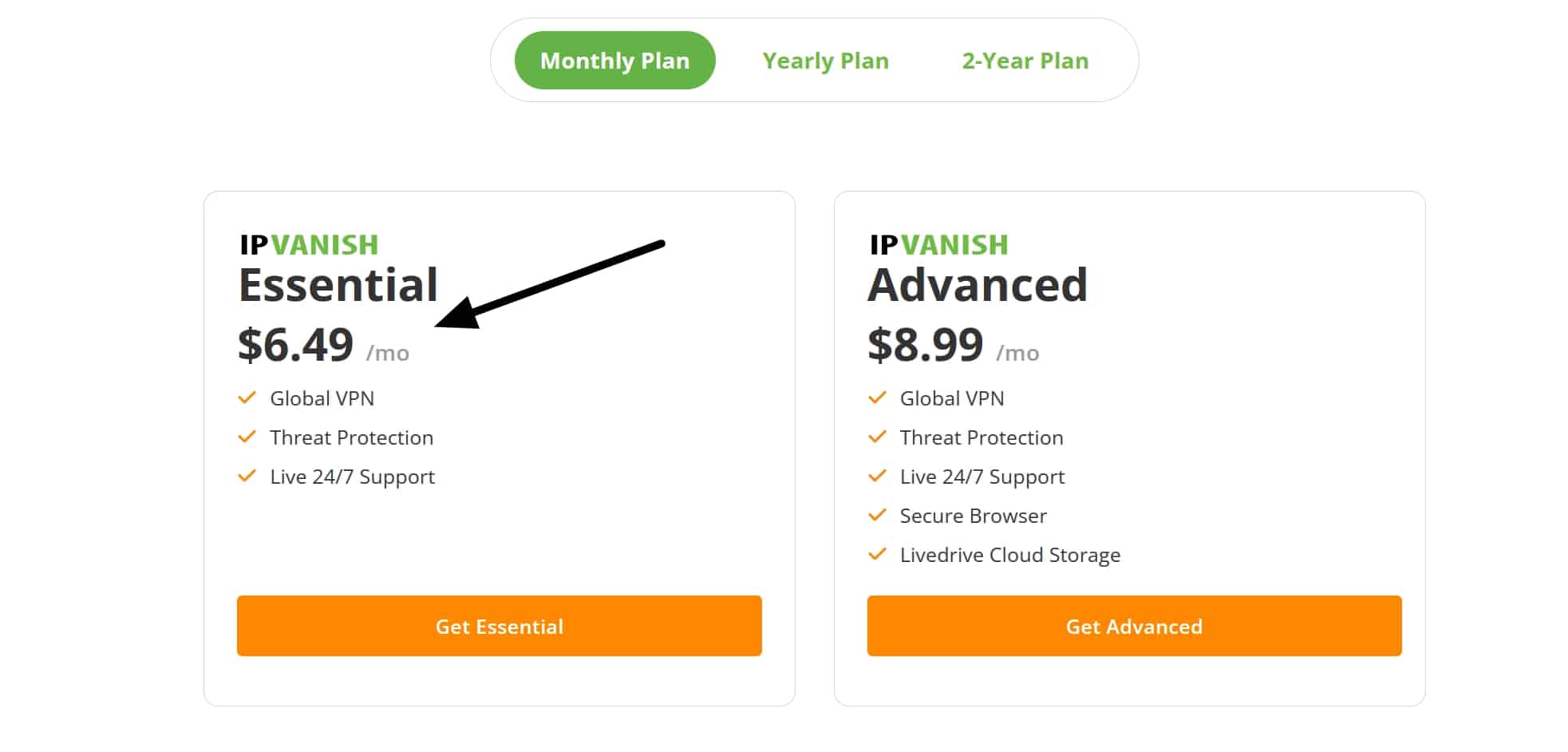Click the $8.99 Advanced price
The width and height of the screenshot is (1568, 752).
(926, 345)
